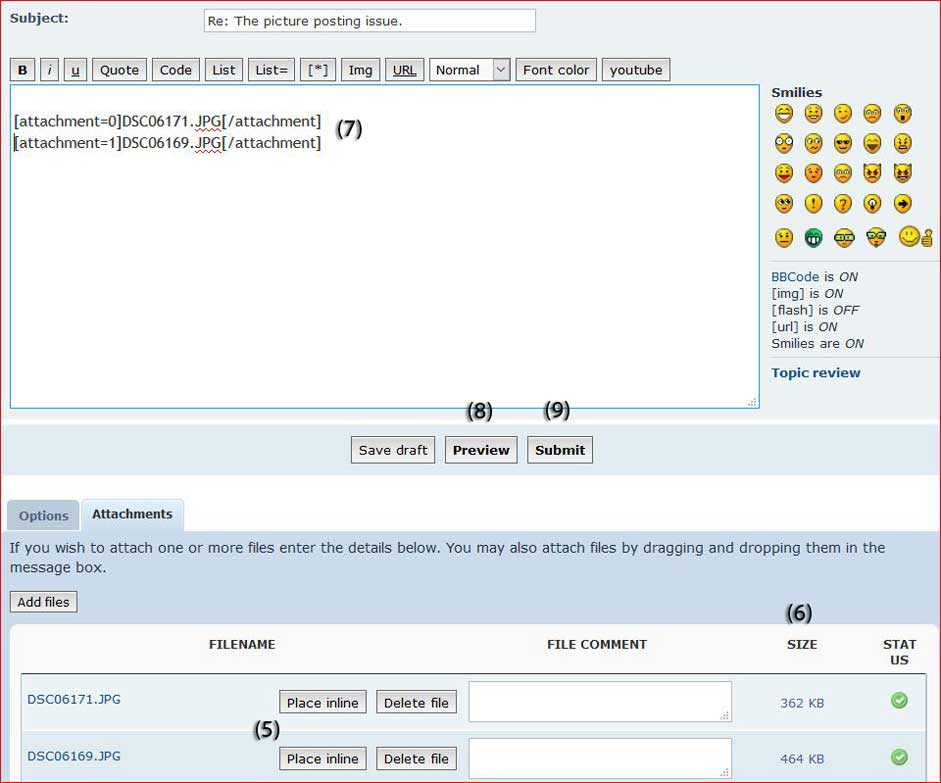Insert the bearded geek smiley with glasses

(876, 238)
